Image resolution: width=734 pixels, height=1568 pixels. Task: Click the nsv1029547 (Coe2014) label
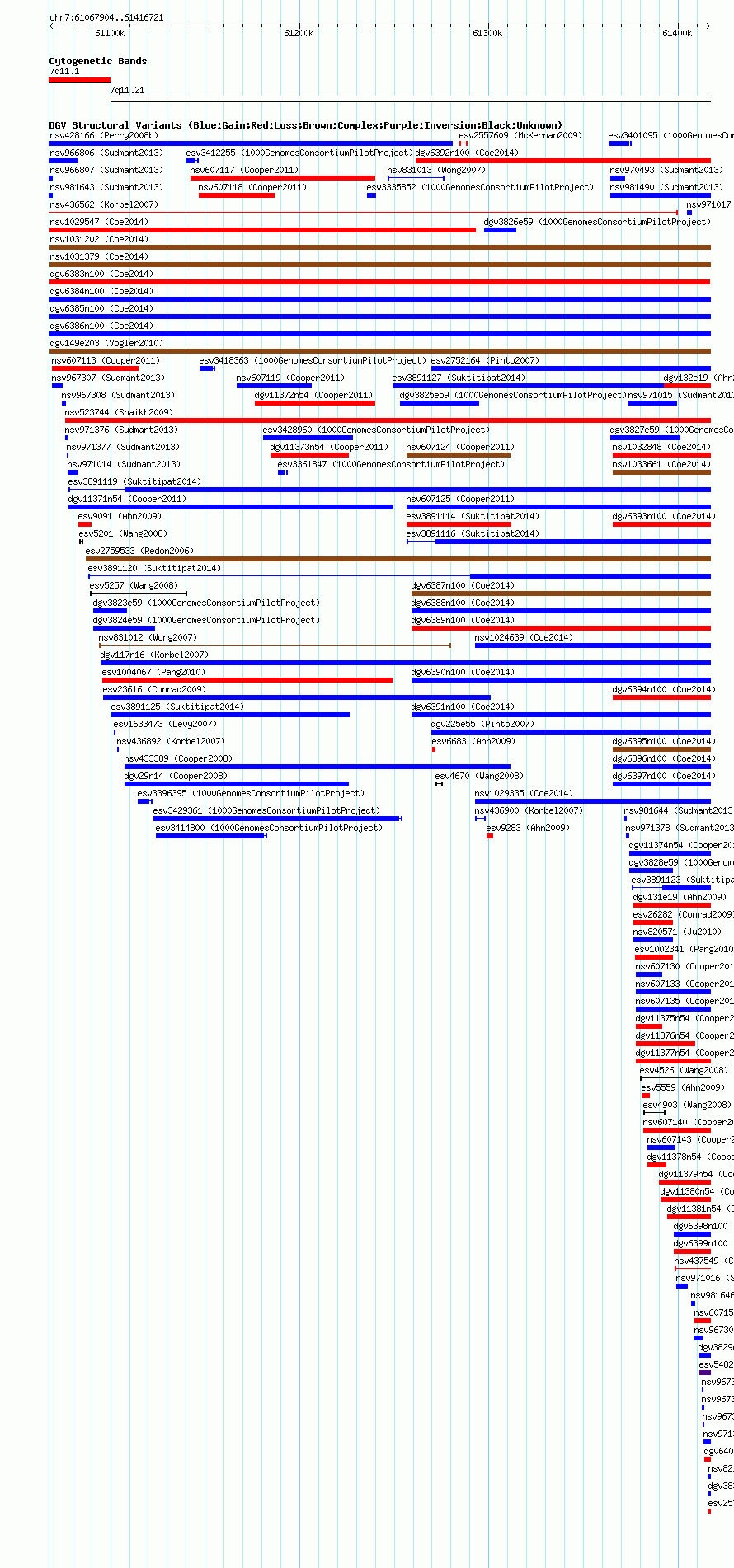[x=99, y=222]
